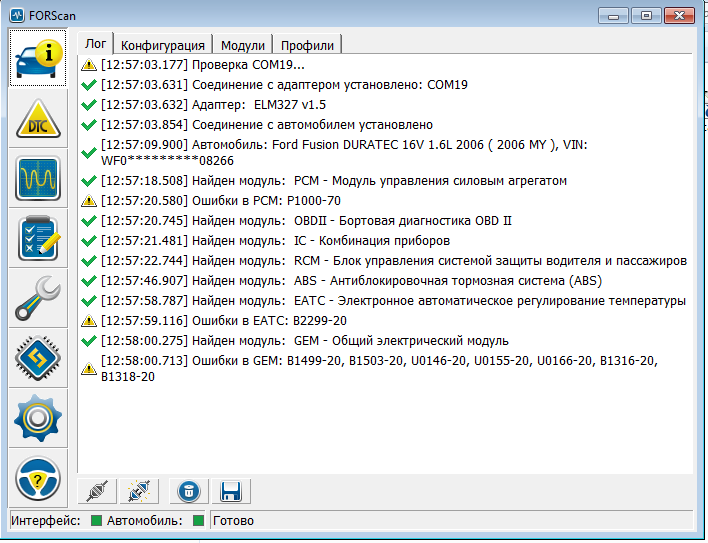The image size is (708, 543).
Task: Open the vehicle information section icon
Action: click(x=38, y=58)
